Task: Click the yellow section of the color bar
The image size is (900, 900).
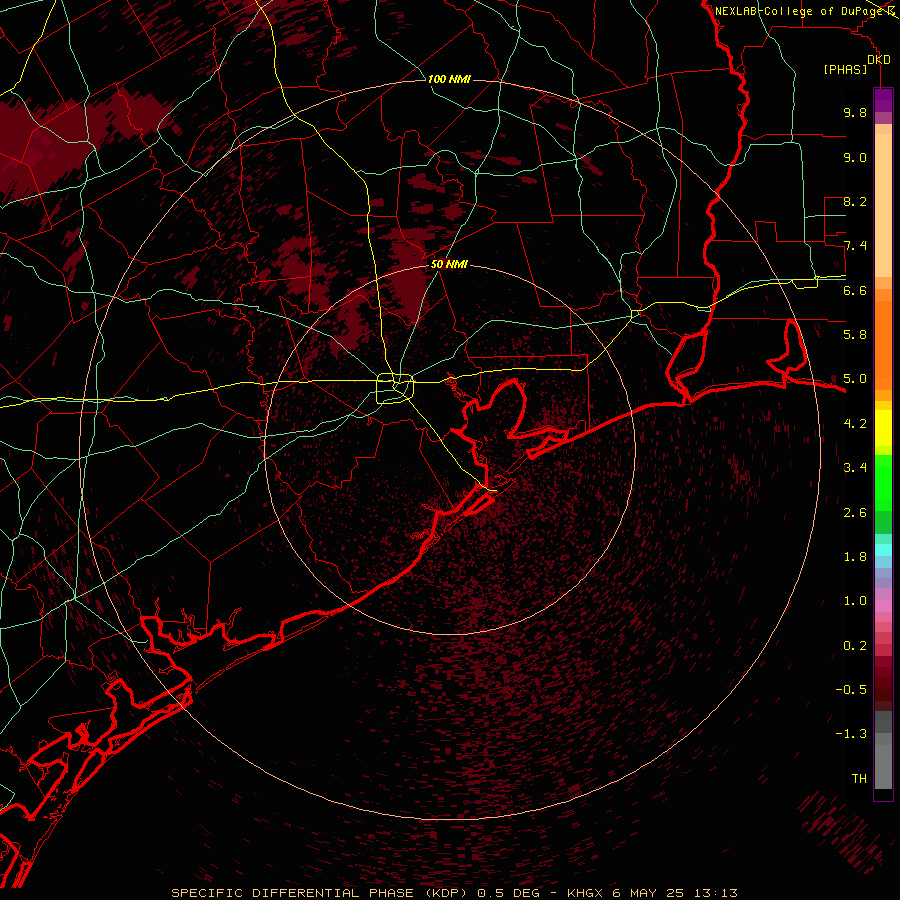Action: pyautogui.click(x=883, y=428)
